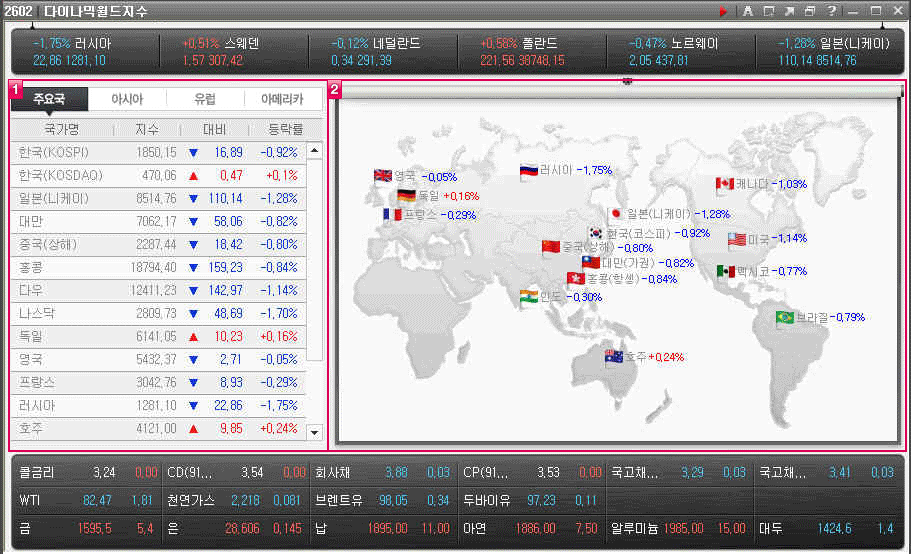Open help with the question mark icon
911x554 pixels.
click(831, 11)
